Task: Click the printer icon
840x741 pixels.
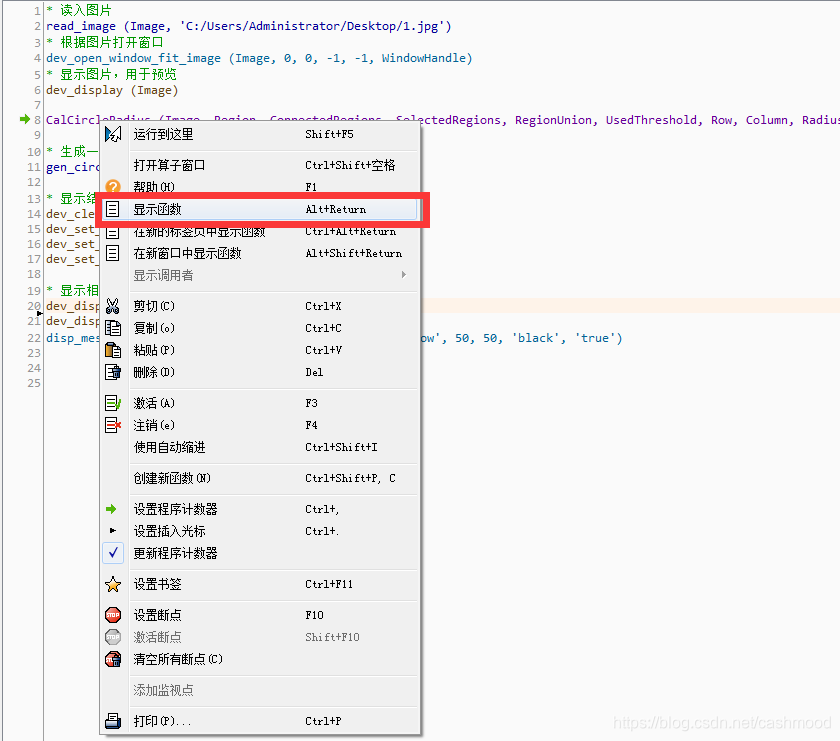Action: [x=112, y=721]
